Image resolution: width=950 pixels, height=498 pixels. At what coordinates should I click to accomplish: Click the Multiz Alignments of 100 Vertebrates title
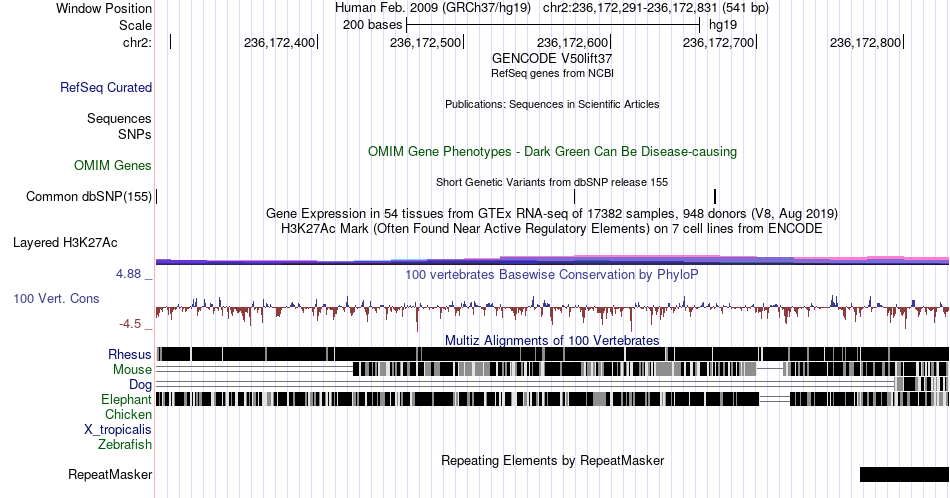pyautogui.click(x=552, y=340)
